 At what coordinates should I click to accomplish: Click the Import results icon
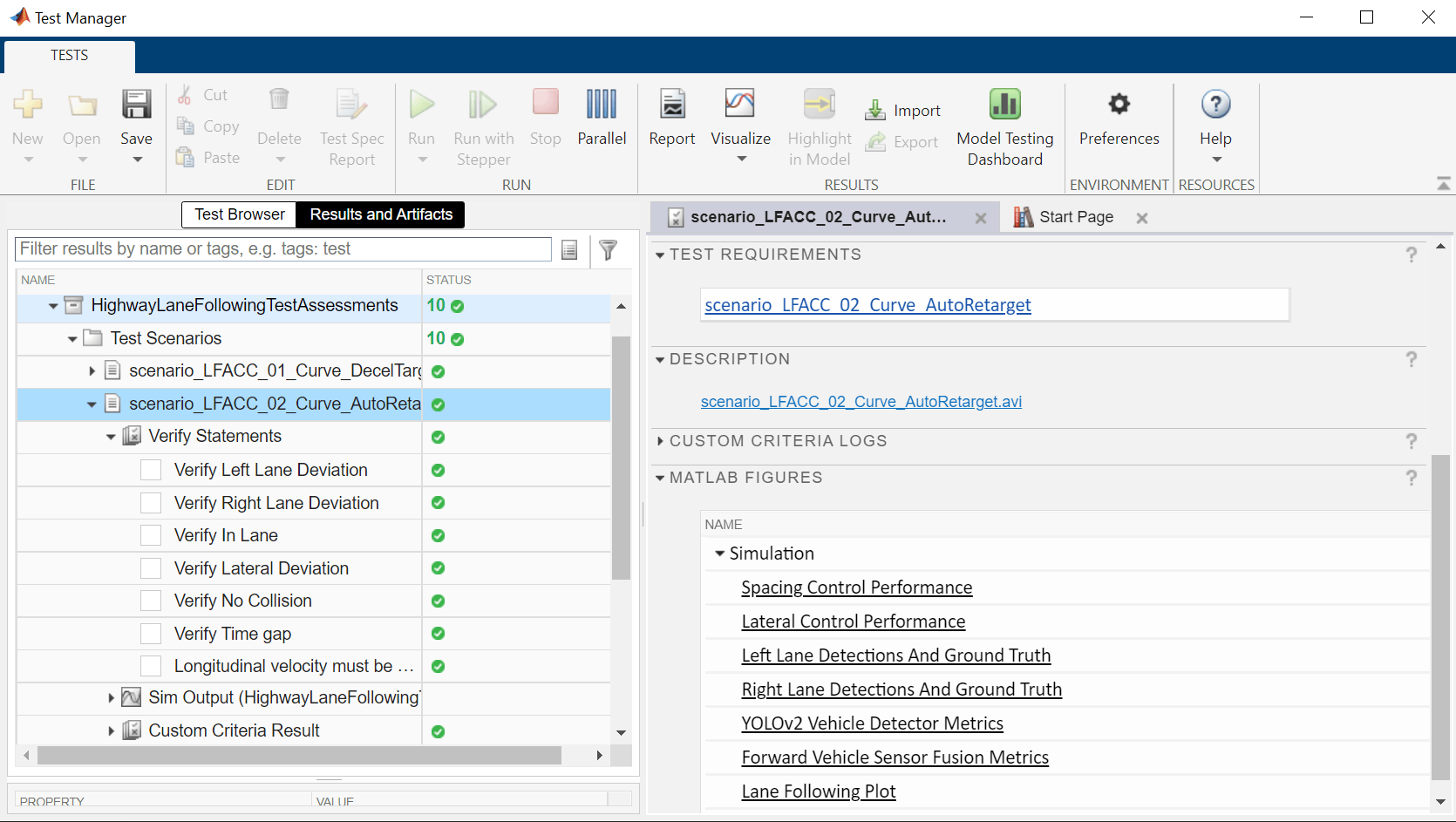click(x=875, y=111)
